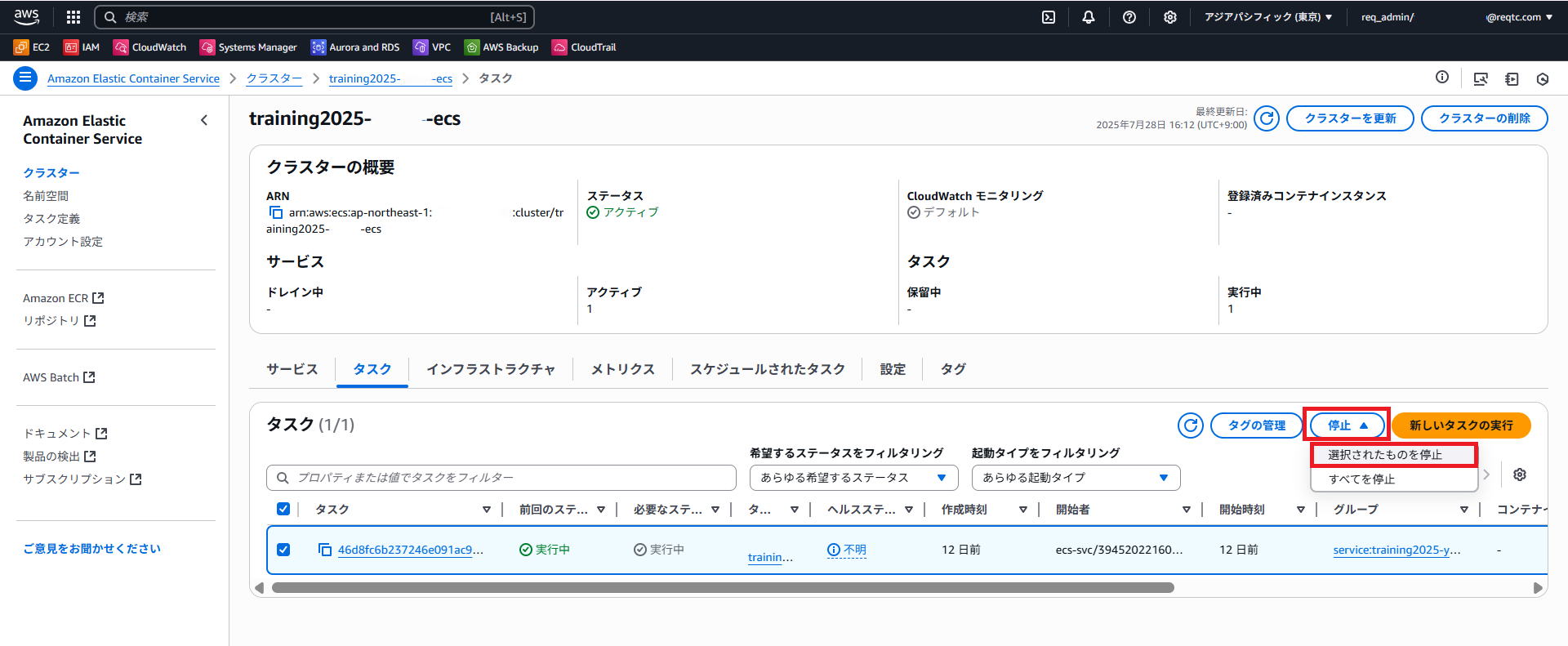Switch to the インフラストラクチャ tab
The height and width of the screenshot is (646, 1568).
pos(491,369)
